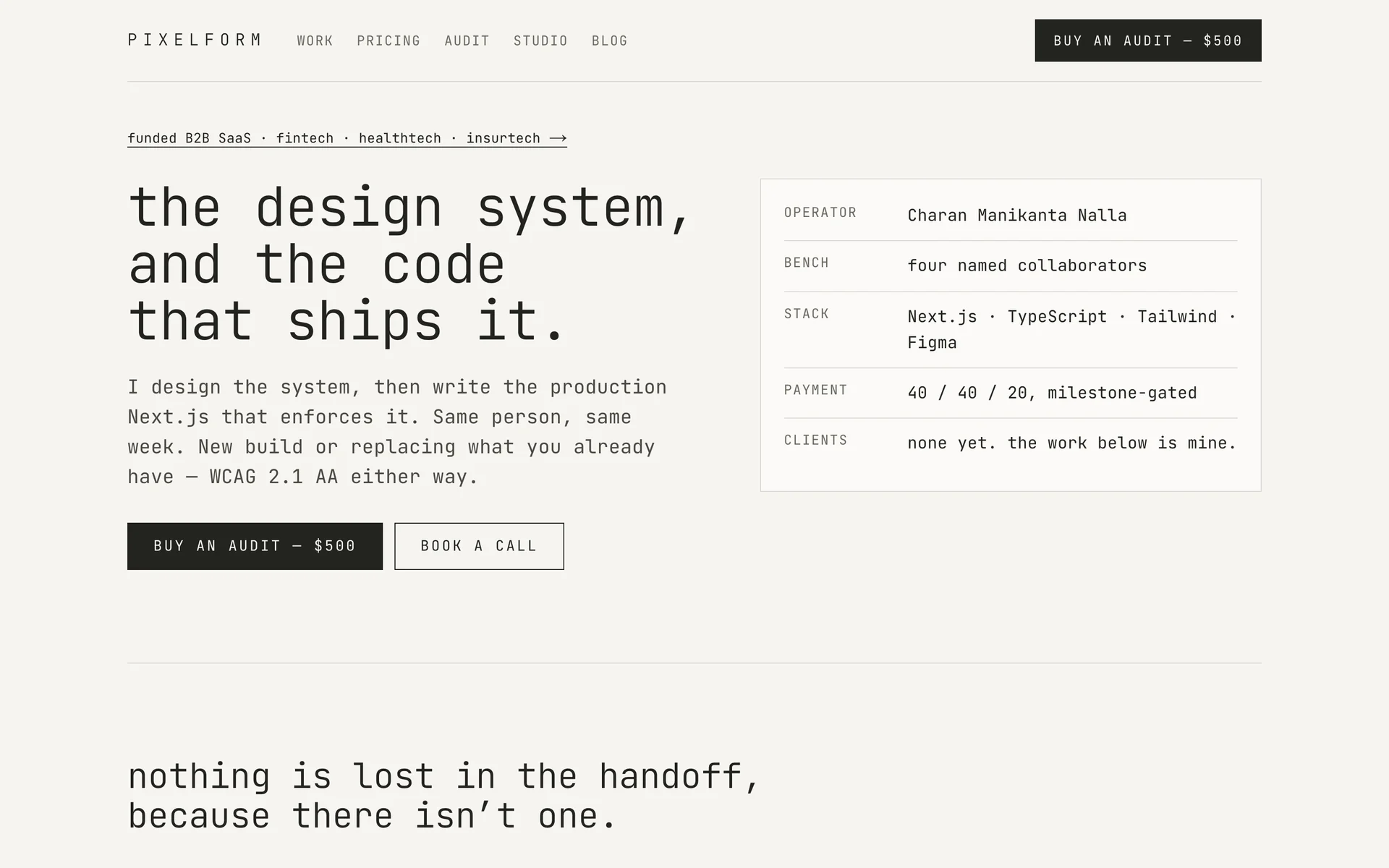
Task: Click the intro paragraph starting 'I design the system'
Action: pyautogui.click(x=397, y=432)
